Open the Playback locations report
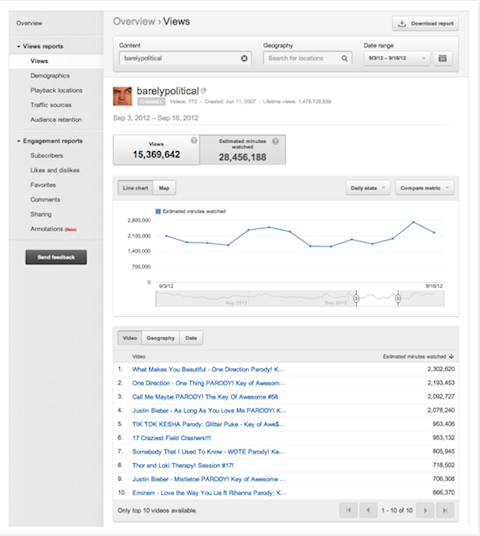 click(x=56, y=90)
